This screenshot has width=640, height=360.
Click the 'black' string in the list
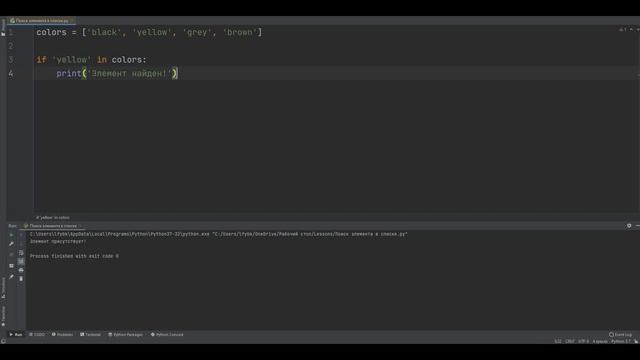click(104, 32)
